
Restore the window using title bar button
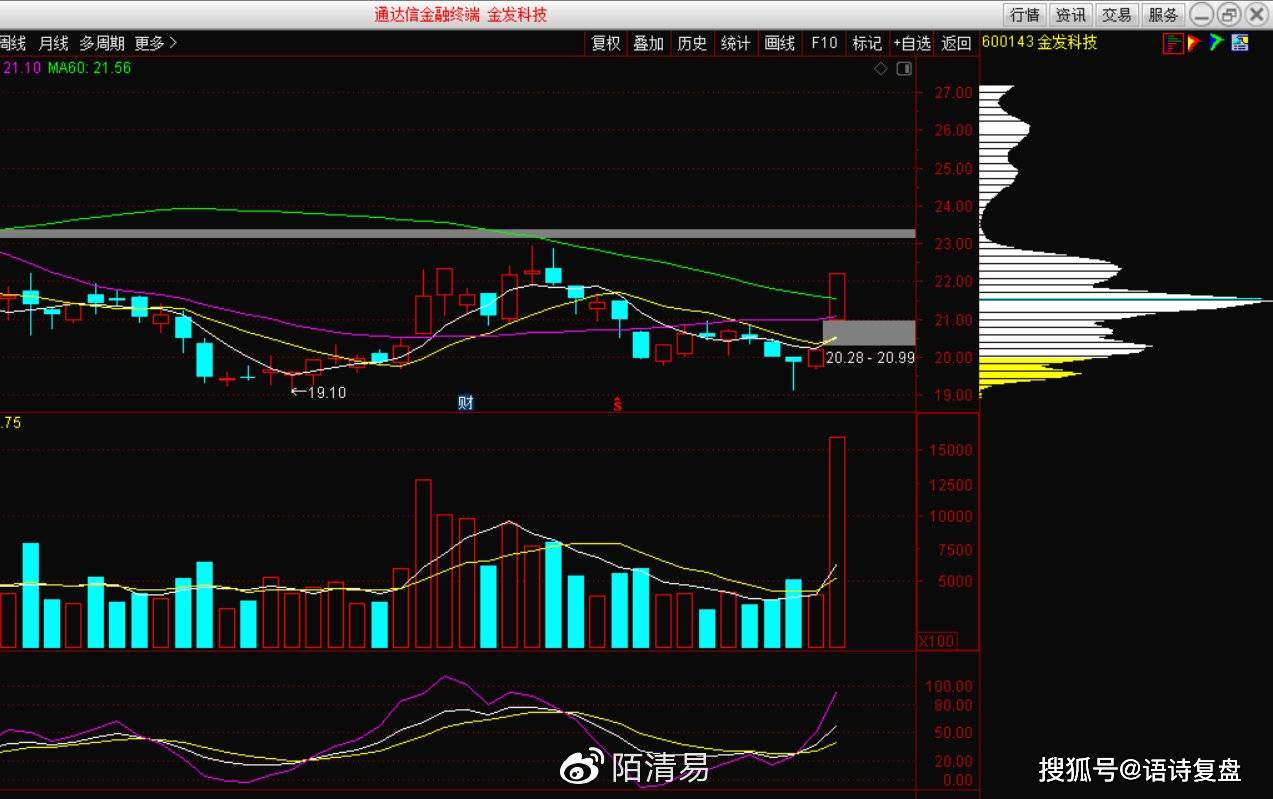tap(1228, 15)
